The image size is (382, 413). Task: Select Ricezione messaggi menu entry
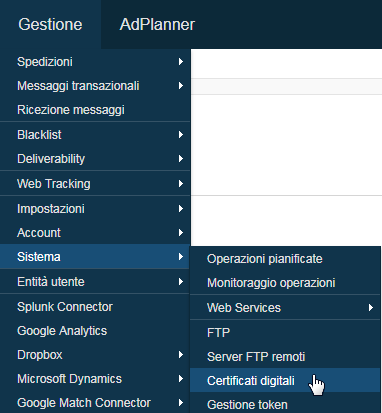(95, 110)
